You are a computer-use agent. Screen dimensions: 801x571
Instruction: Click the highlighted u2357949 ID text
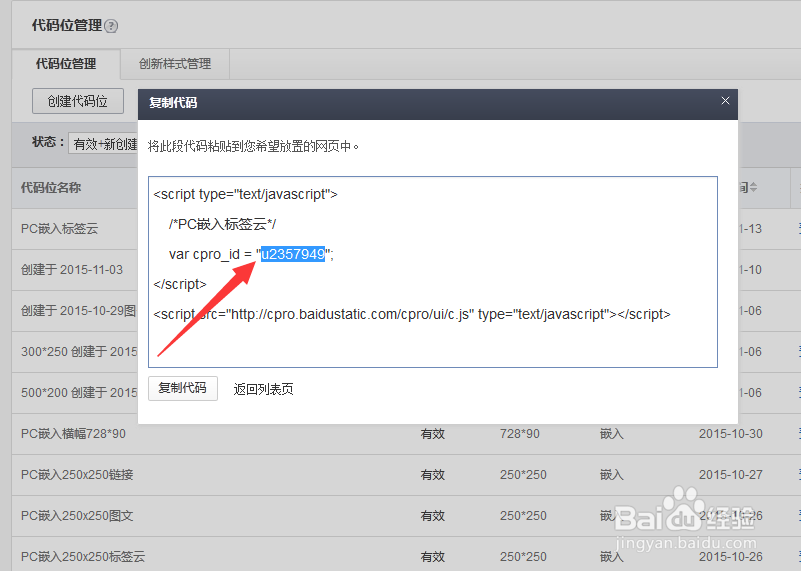pos(293,254)
